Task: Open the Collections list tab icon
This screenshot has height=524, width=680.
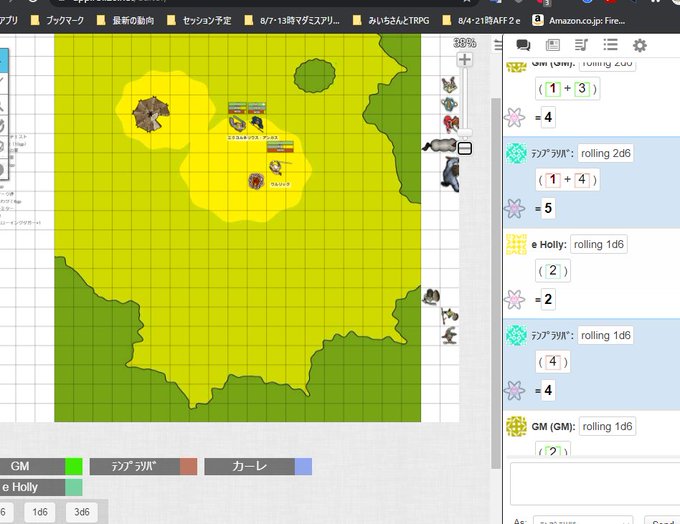Action: click(610, 45)
